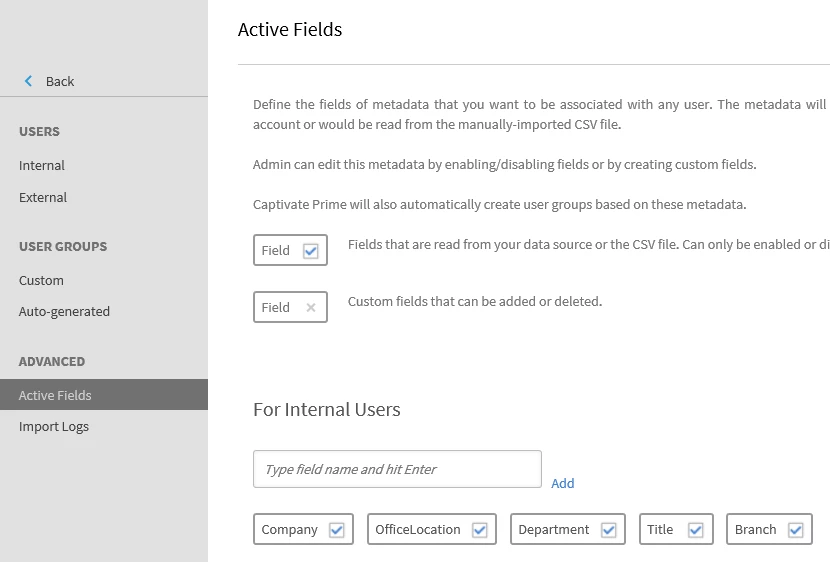
Task: Click the Company field chip label
Action: [290, 530]
